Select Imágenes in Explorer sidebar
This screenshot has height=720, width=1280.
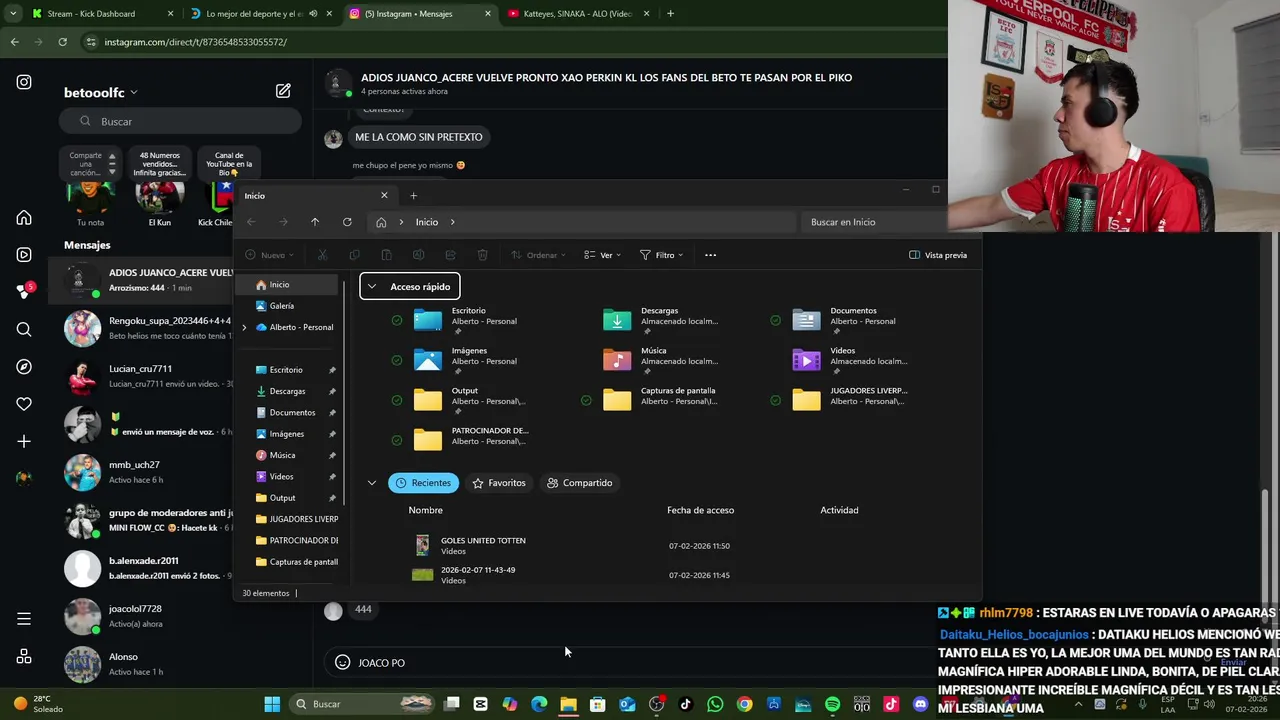[x=287, y=434]
